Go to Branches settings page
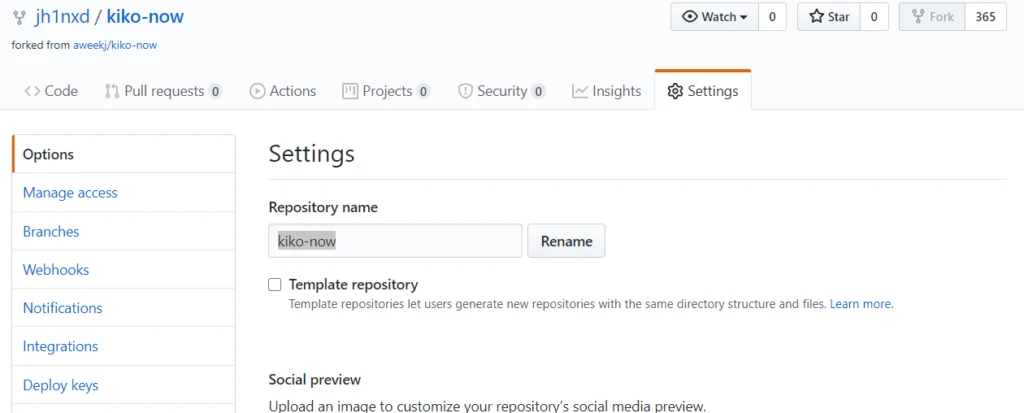 click(51, 231)
